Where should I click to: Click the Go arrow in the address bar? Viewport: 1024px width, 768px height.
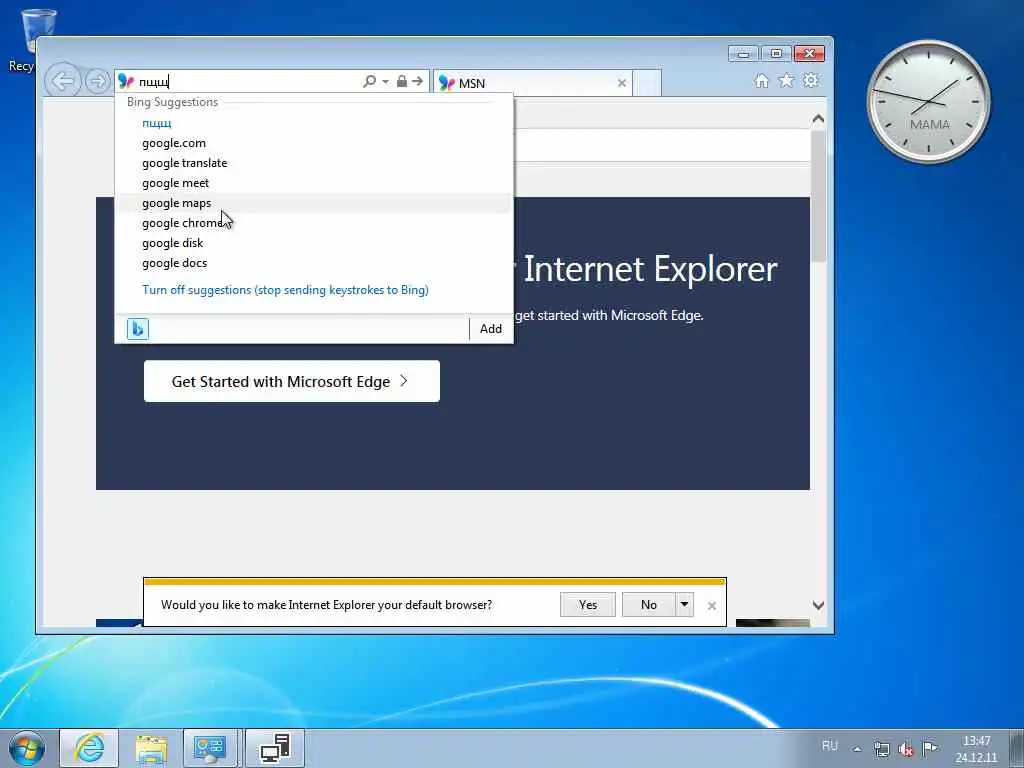point(417,81)
